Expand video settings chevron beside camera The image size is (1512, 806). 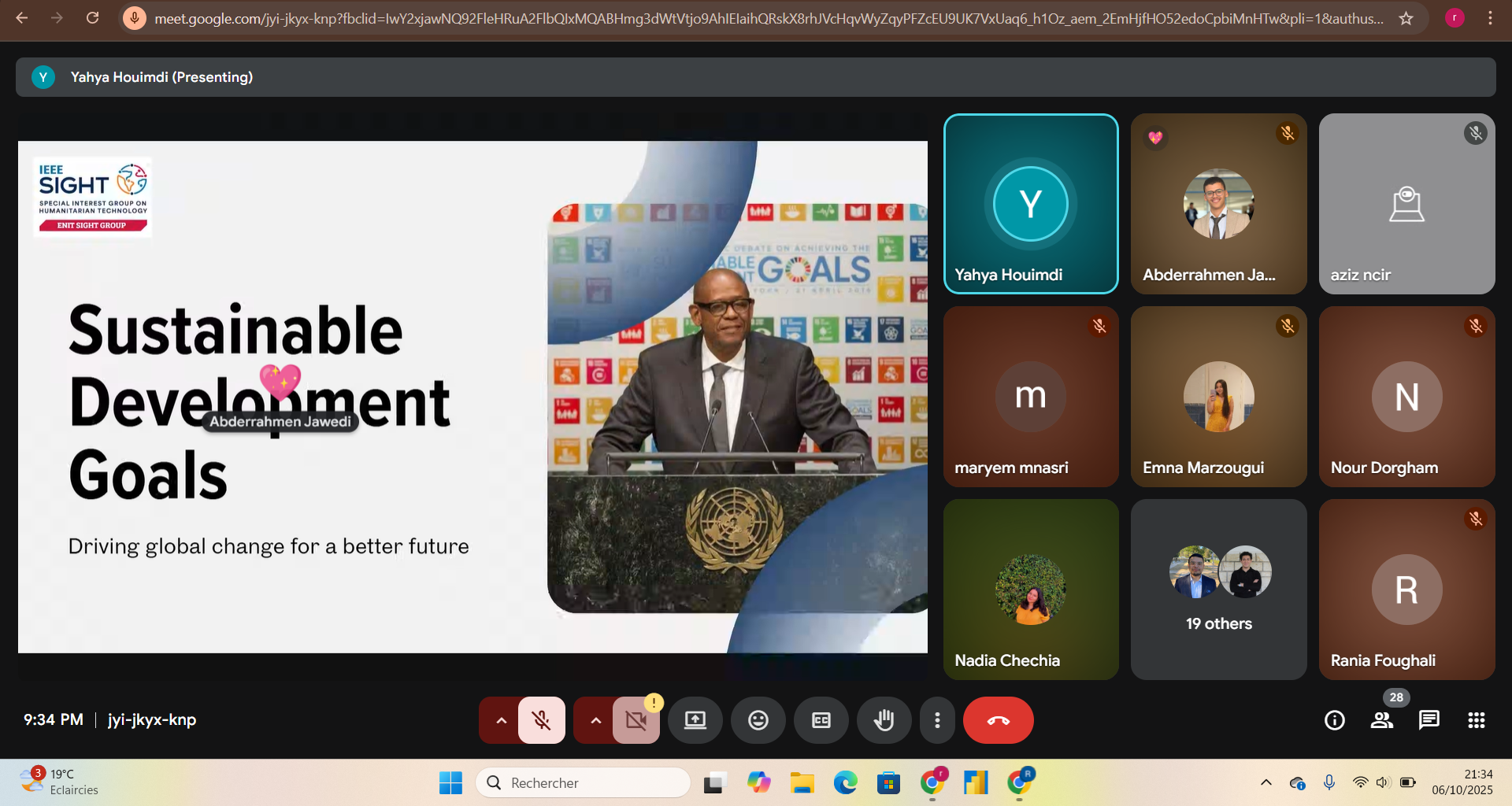[x=595, y=720]
